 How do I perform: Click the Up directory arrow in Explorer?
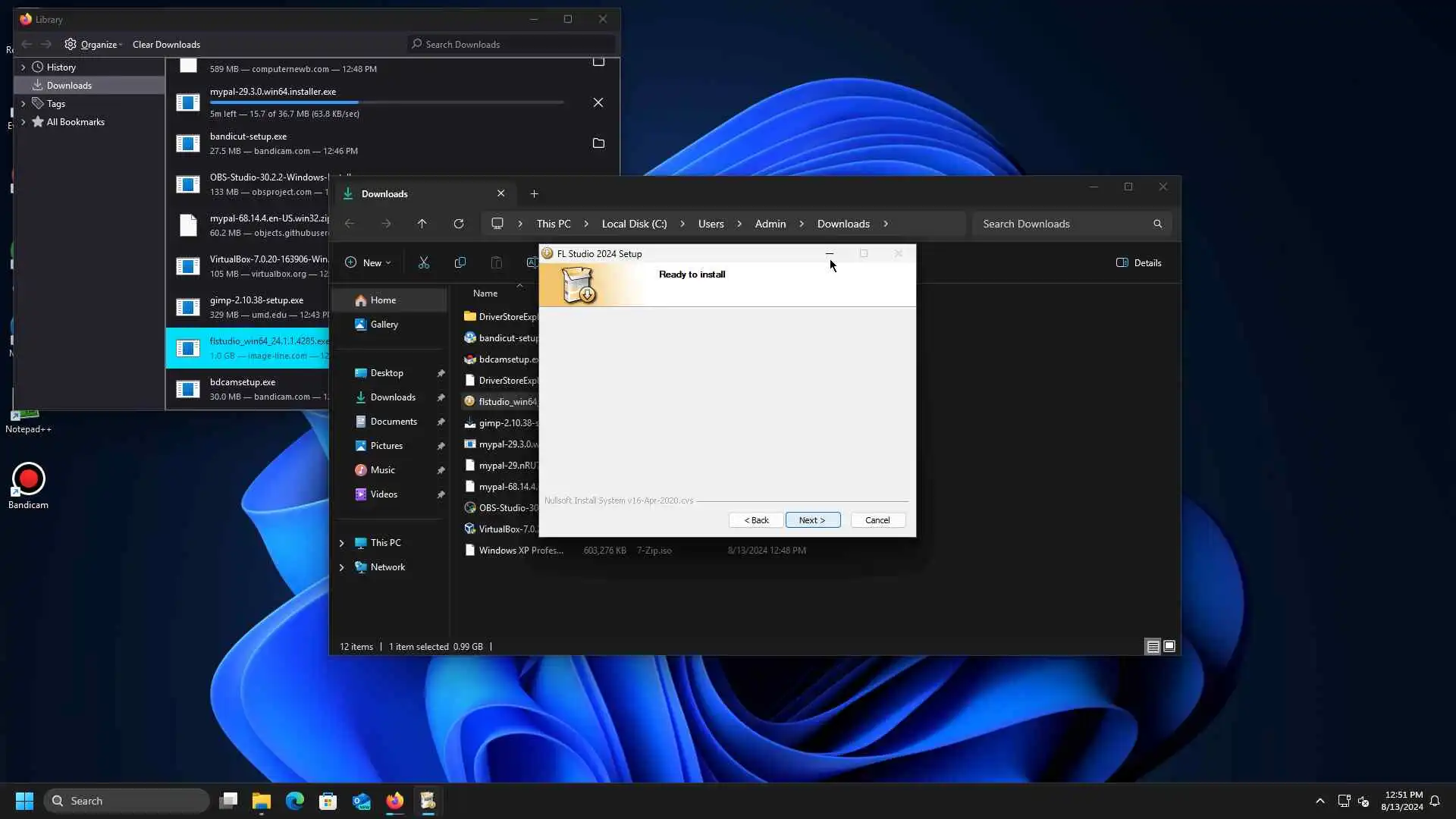[422, 224]
